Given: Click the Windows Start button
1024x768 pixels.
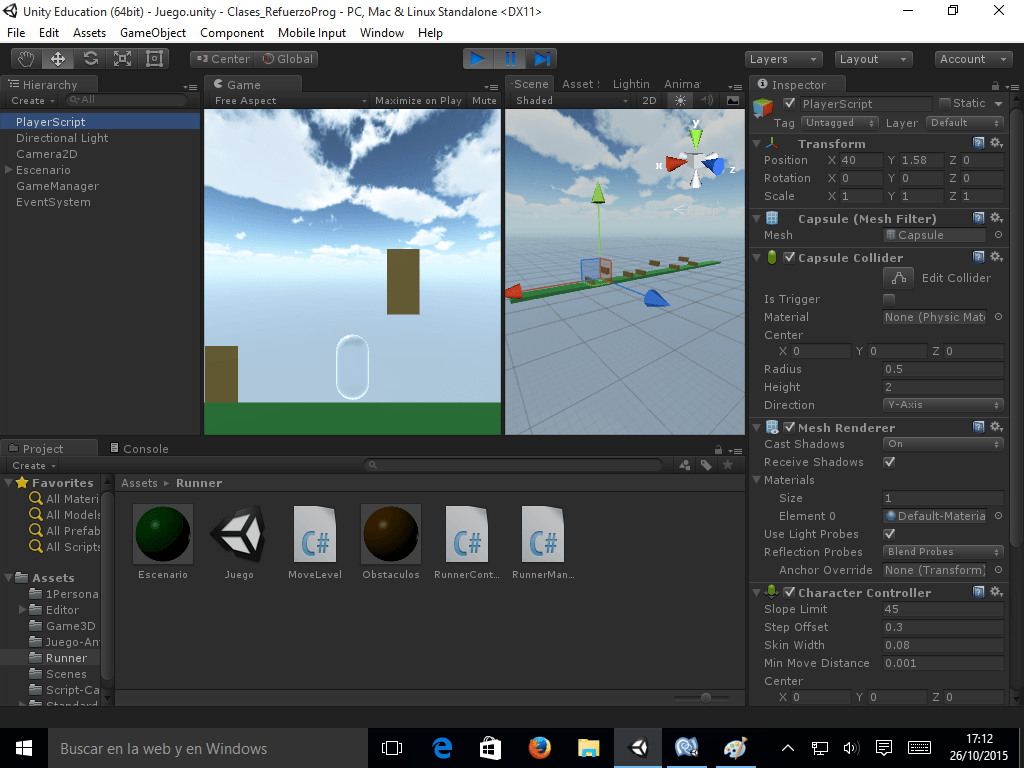Looking at the screenshot, I should point(24,748).
